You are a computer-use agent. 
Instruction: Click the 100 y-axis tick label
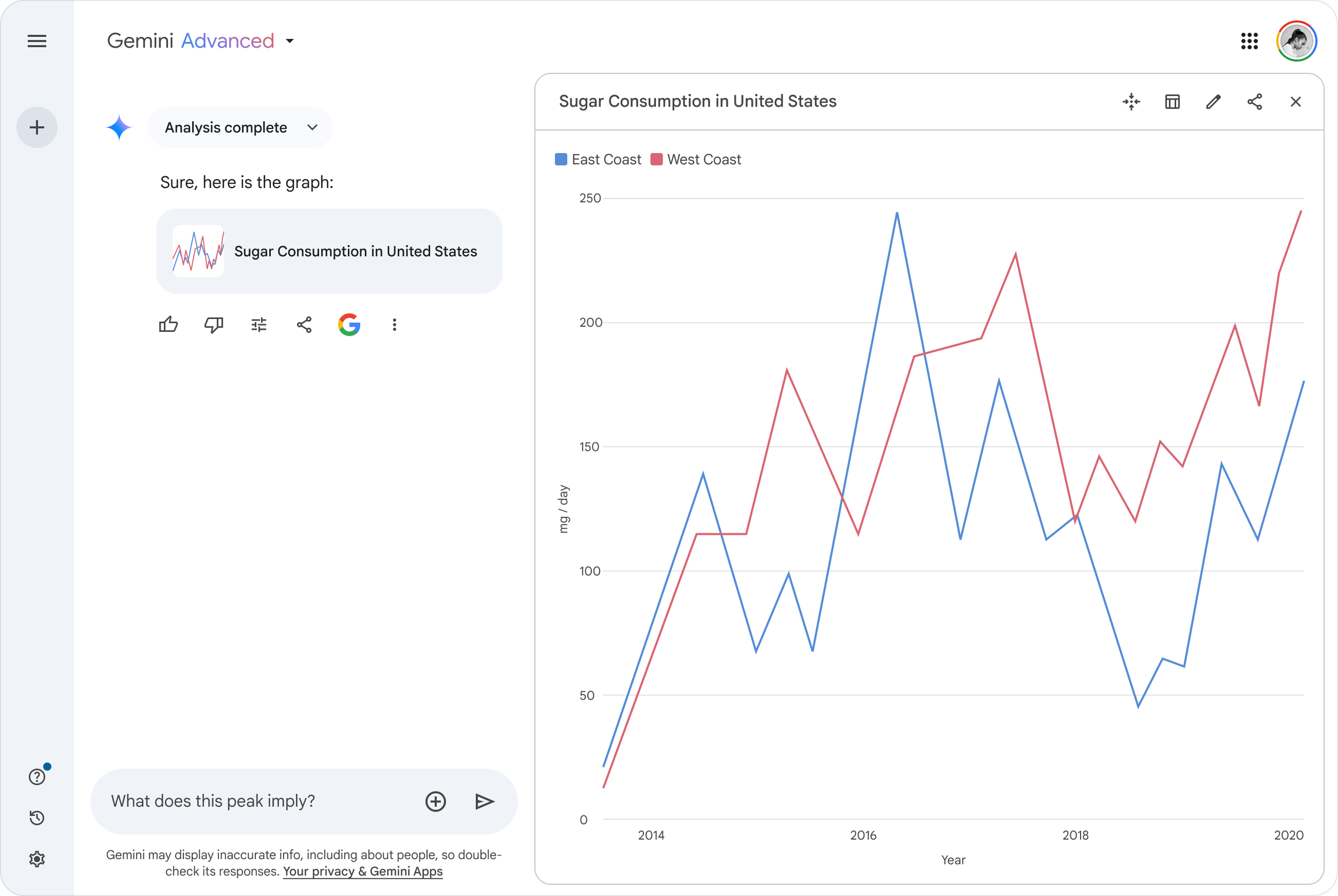(590, 571)
